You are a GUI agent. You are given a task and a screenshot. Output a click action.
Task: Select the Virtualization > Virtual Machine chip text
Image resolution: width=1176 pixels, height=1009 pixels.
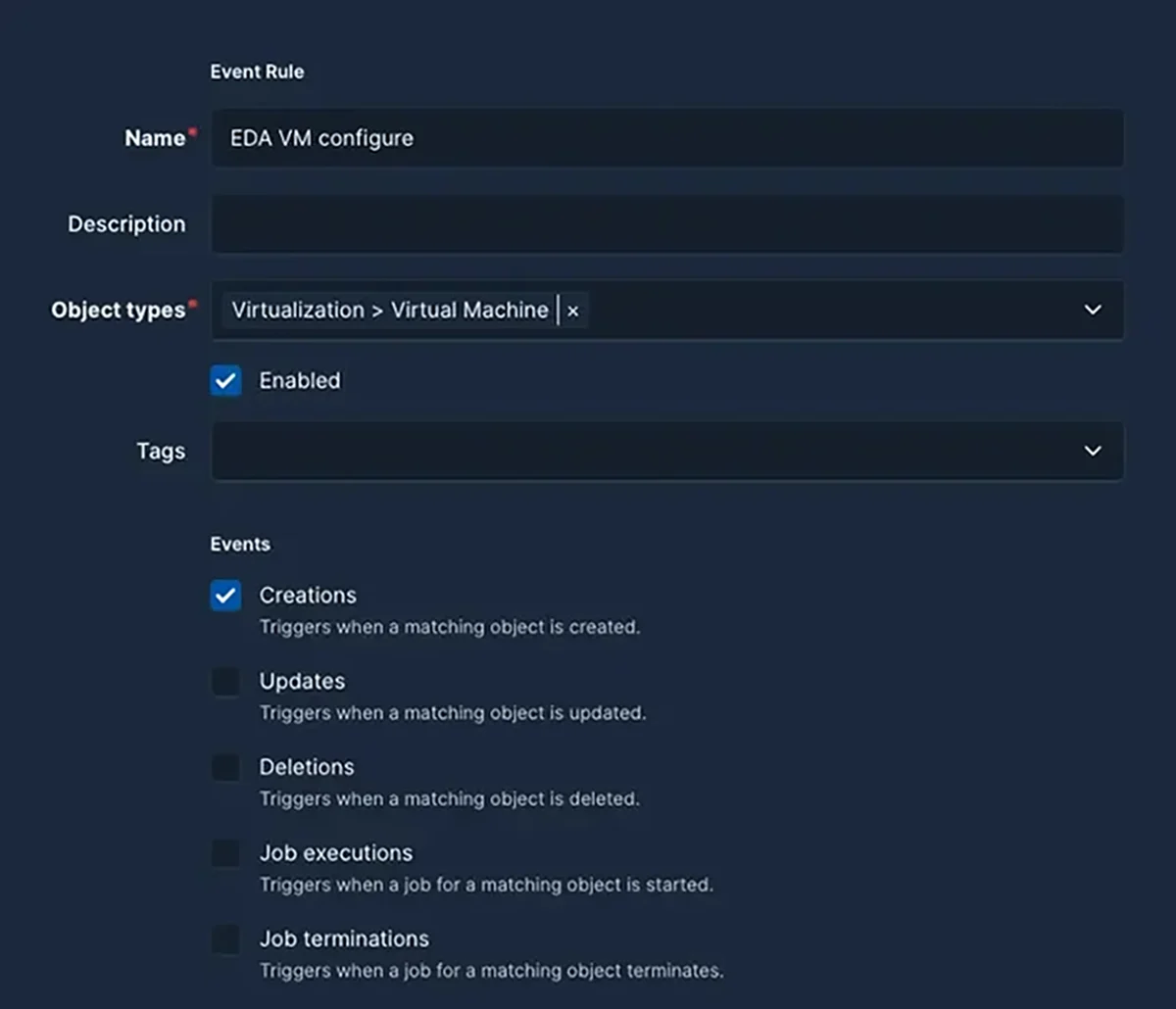point(390,311)
